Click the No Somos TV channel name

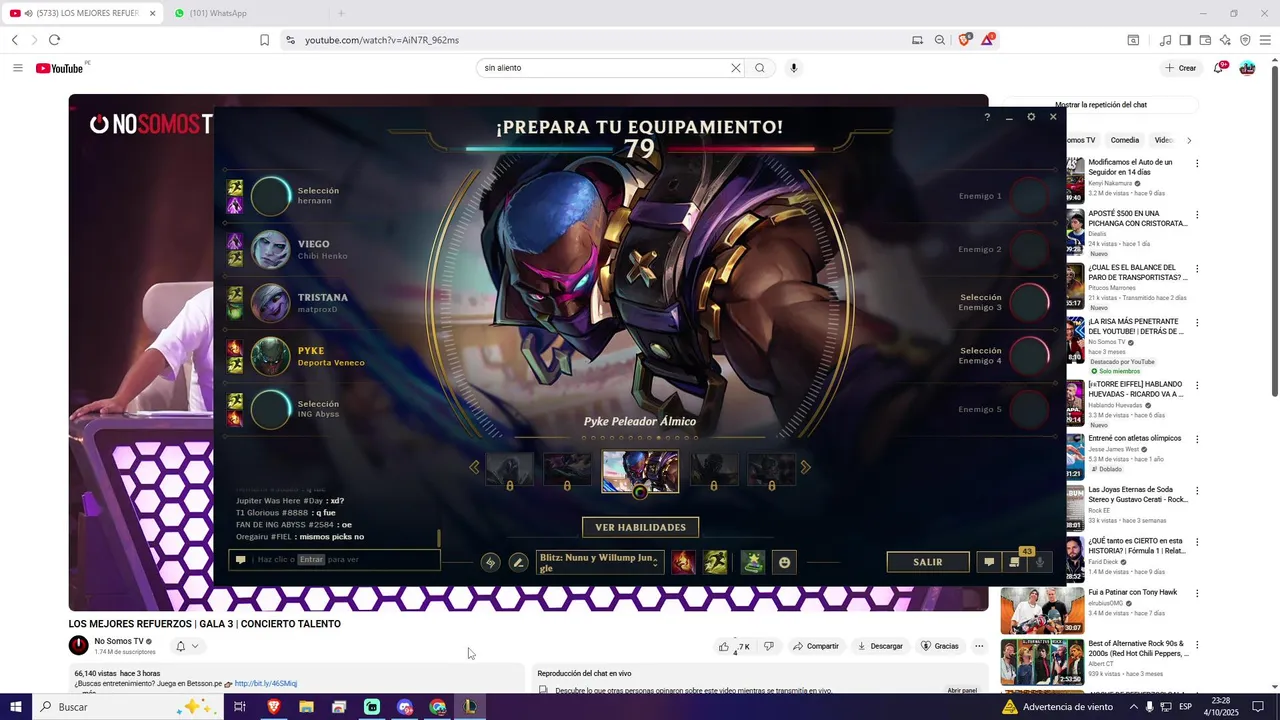click(119, 641)
